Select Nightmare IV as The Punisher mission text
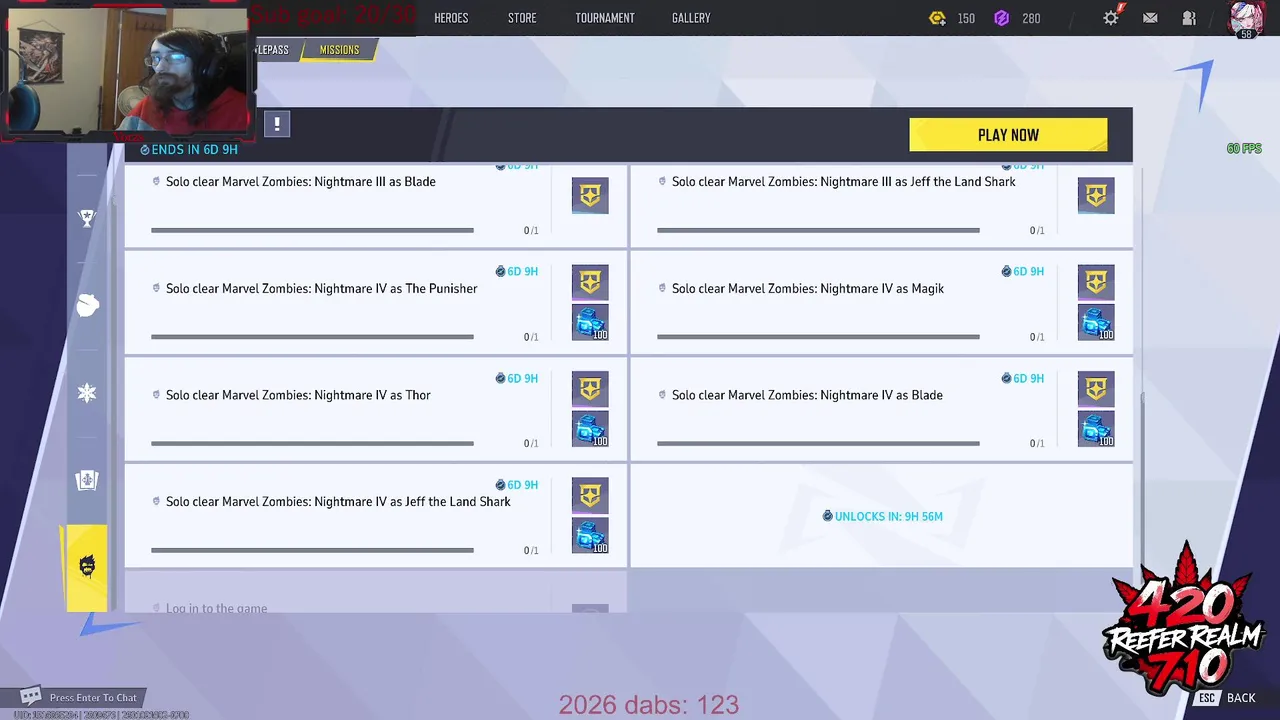 321,289
